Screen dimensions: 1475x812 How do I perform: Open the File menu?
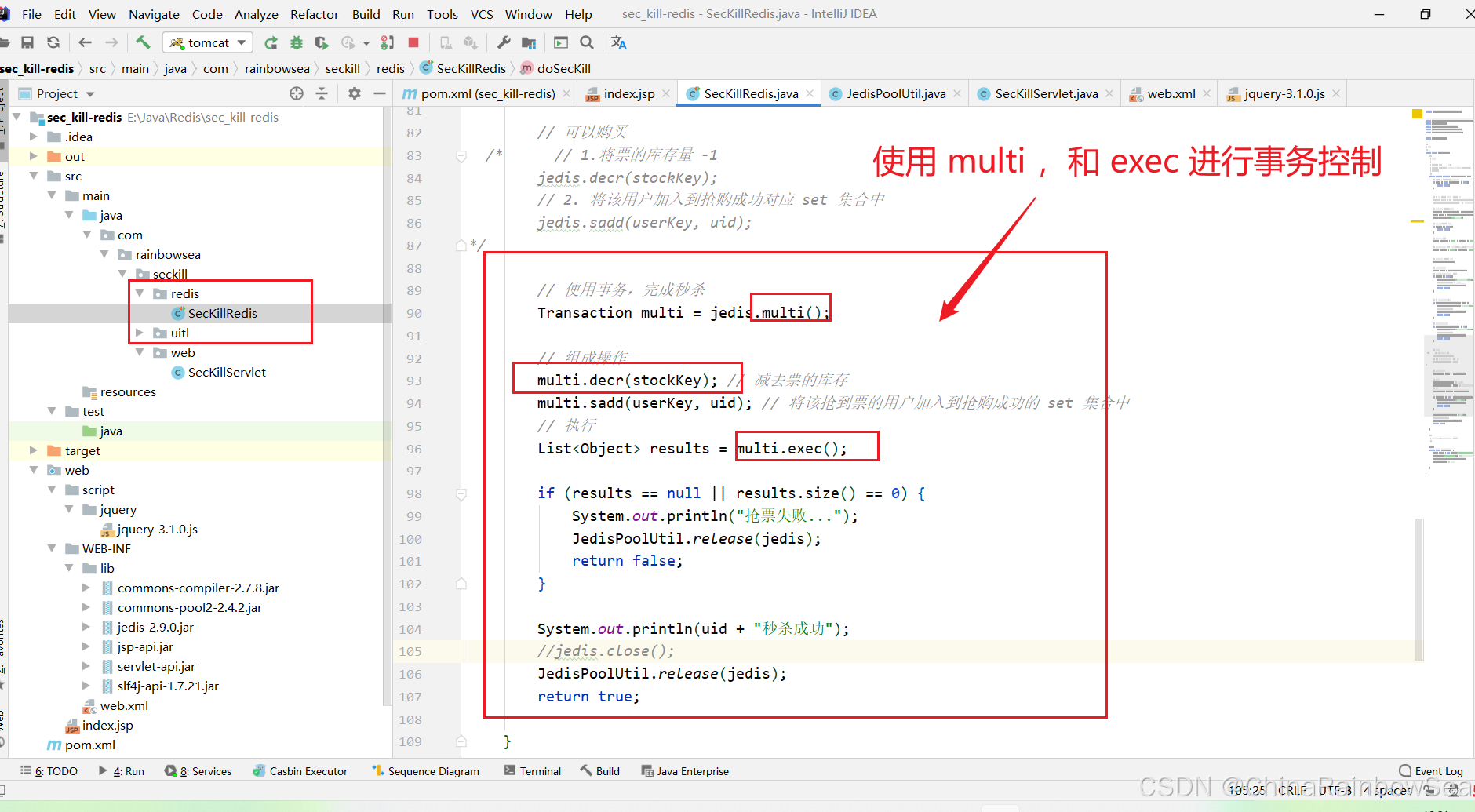tap(31, 14)
